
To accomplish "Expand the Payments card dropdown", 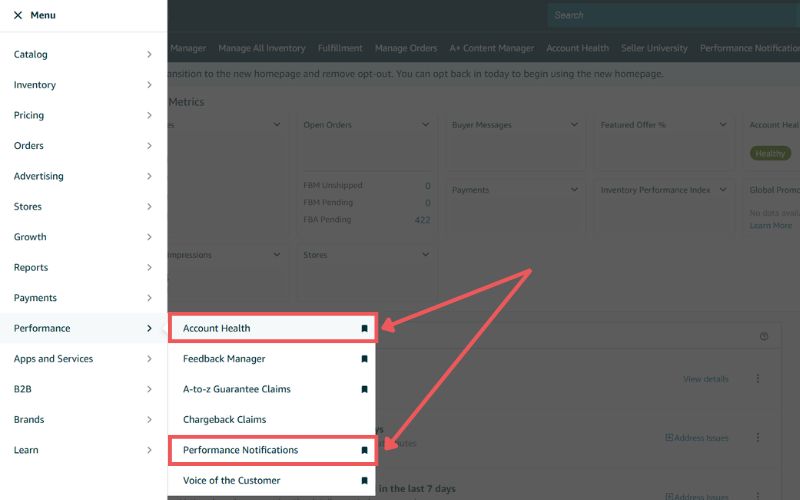I will tap(574, 190).
